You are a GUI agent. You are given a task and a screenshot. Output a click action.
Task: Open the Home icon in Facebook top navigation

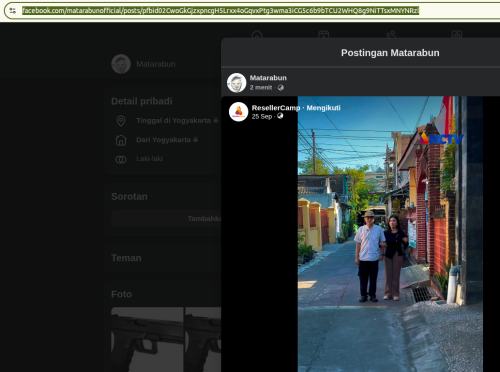coord(257,34)
